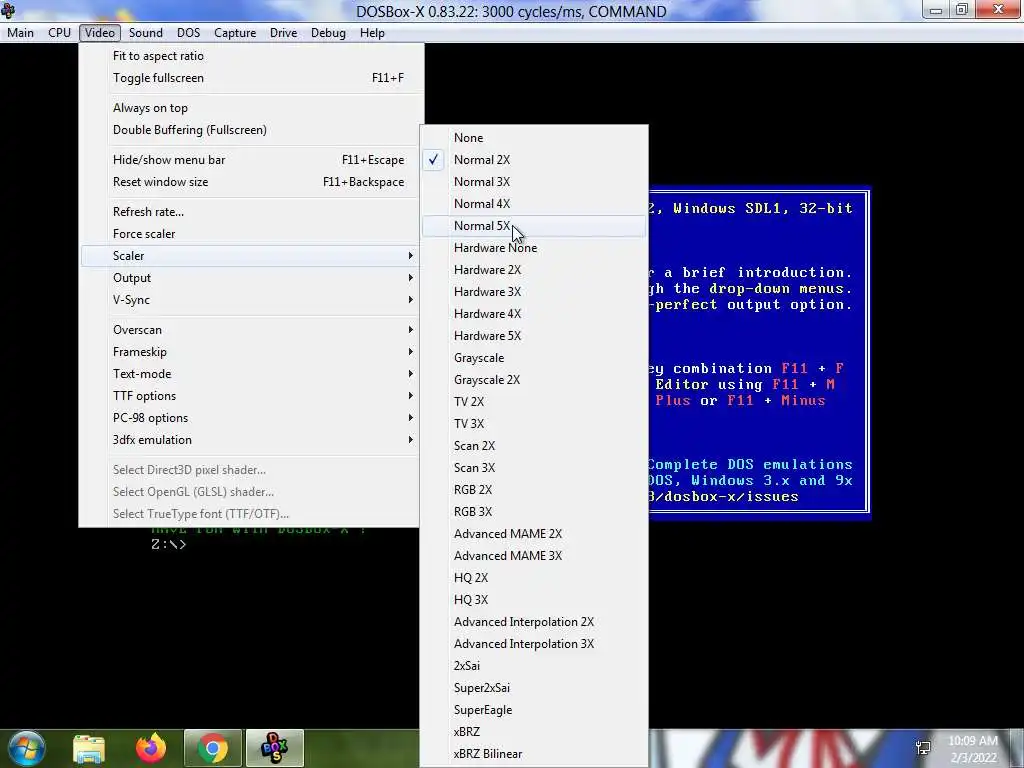Open the DOS menu
This screenshot has height=768, width=1024.
pos(189,33)
